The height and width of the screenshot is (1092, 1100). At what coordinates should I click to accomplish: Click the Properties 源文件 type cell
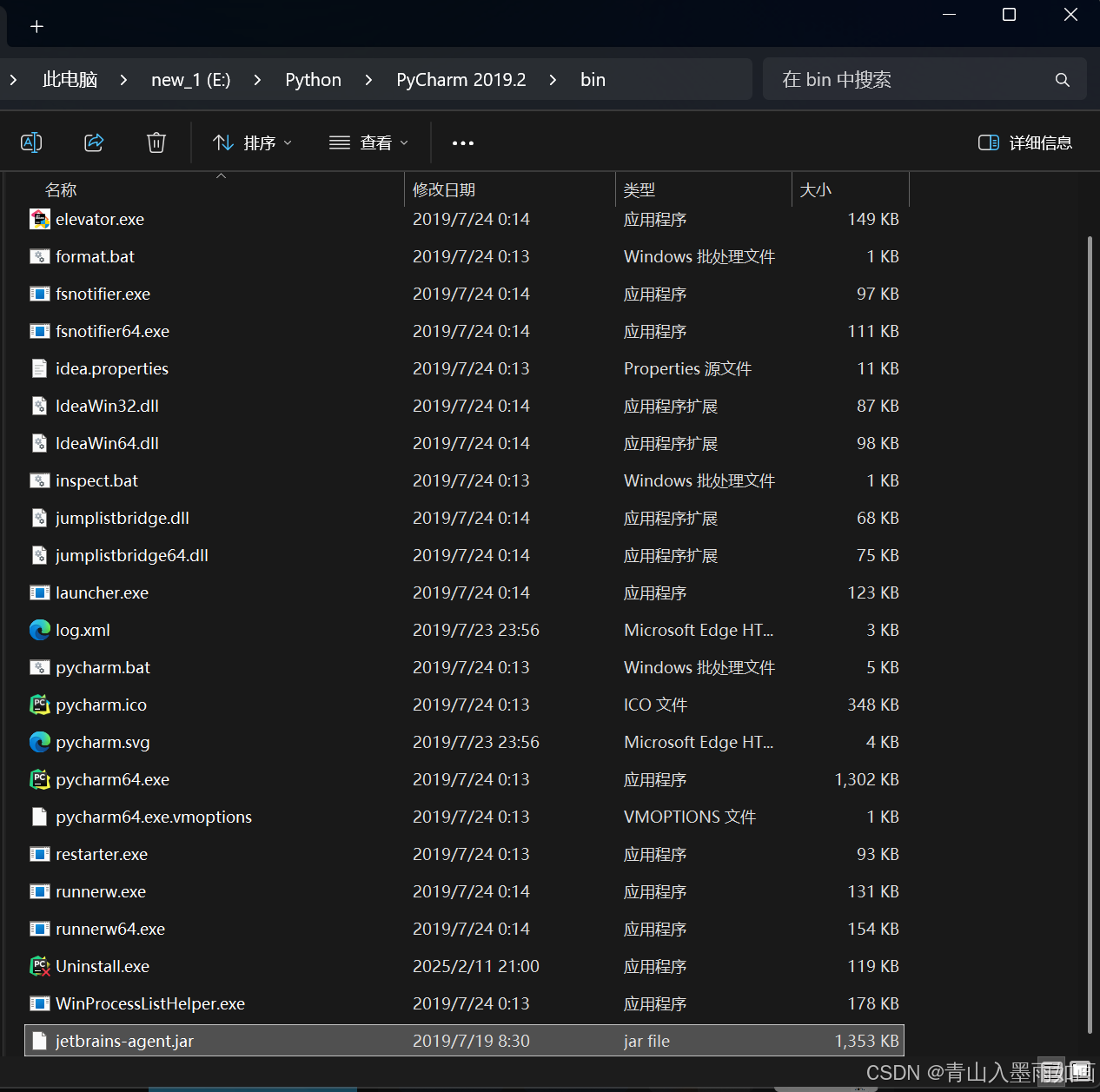688,368
